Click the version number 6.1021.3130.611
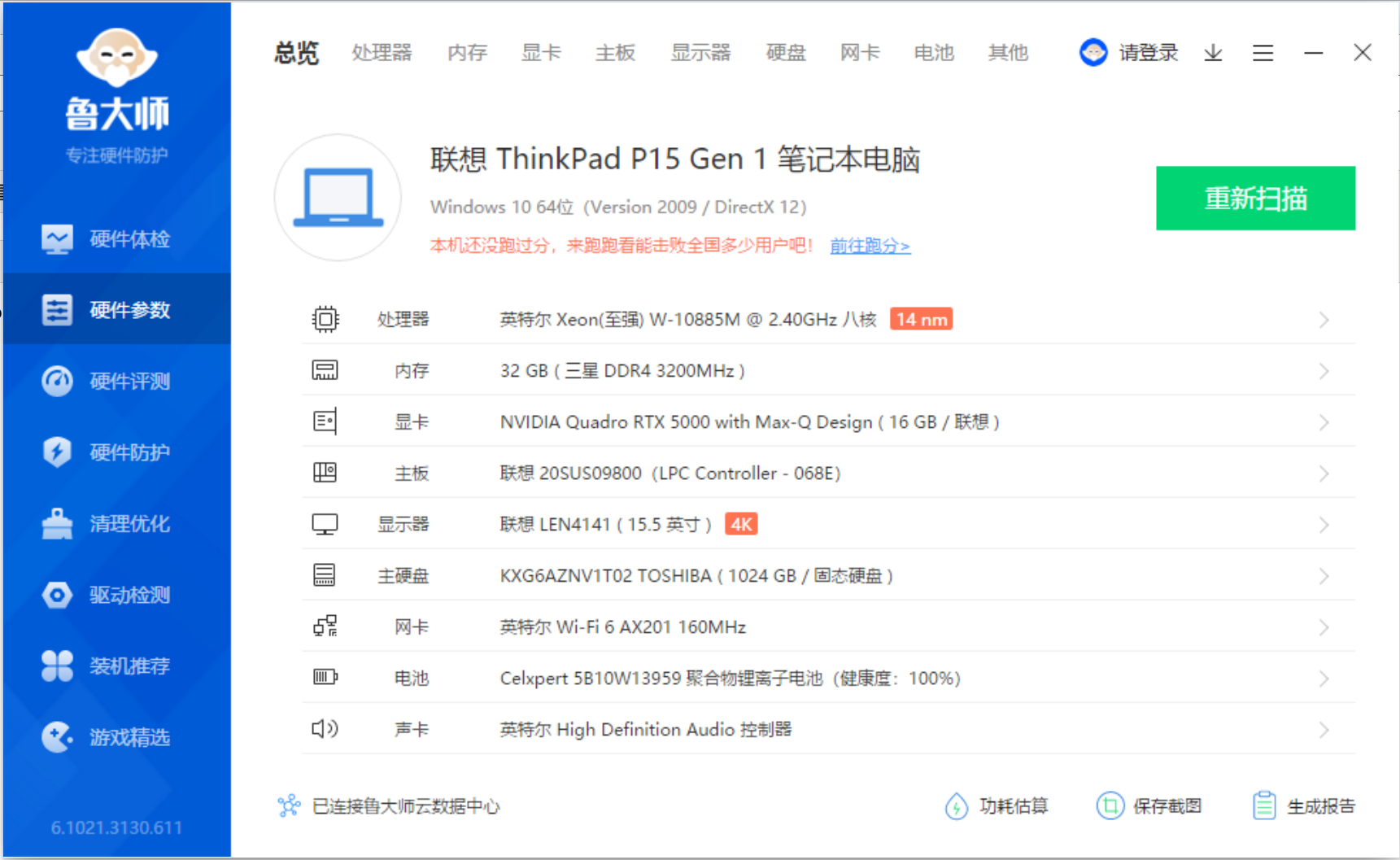Screen dimensions: 1400x860 tap(116, 827)
